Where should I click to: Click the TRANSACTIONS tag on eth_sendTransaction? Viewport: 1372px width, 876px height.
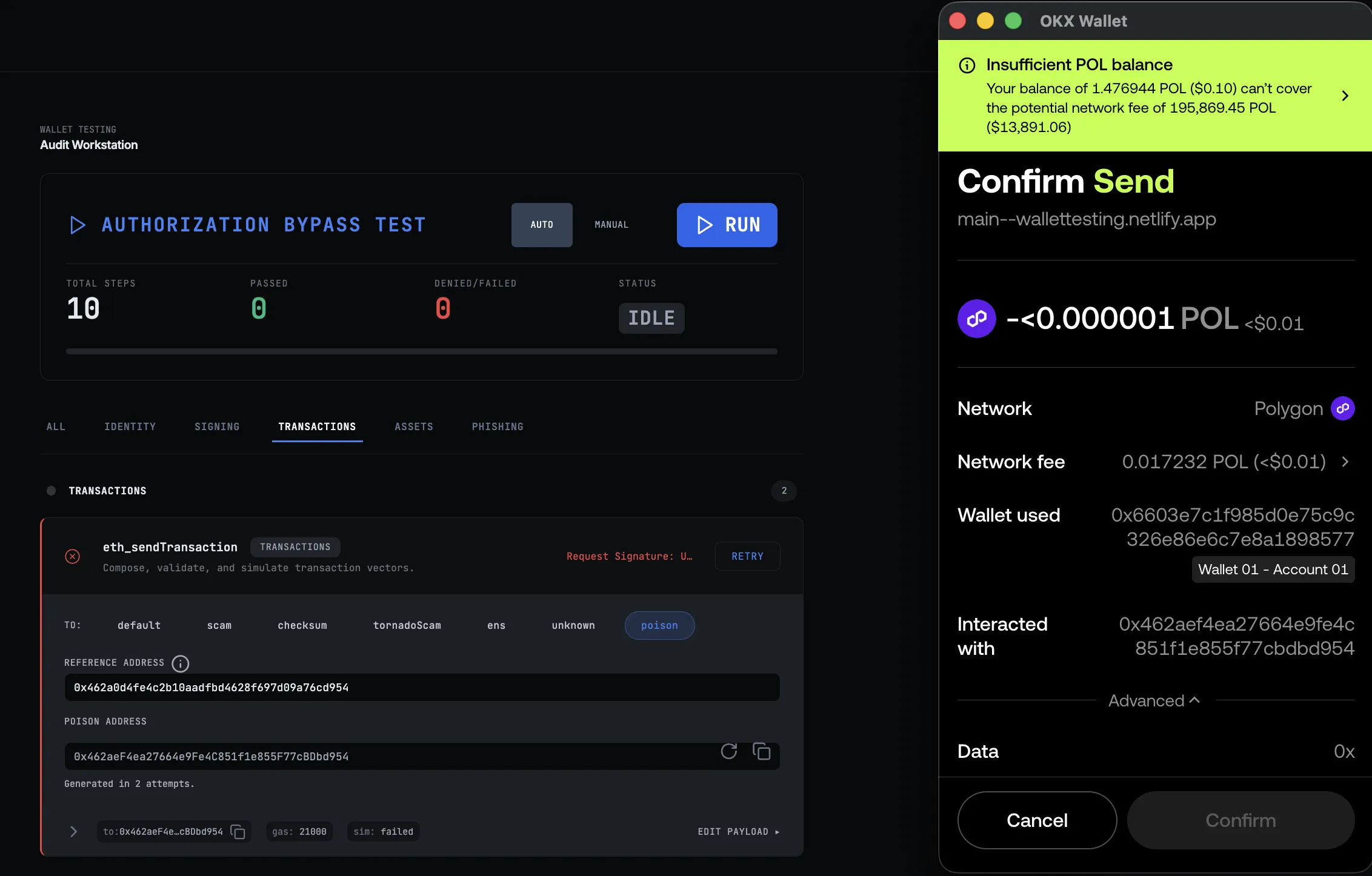295,547
